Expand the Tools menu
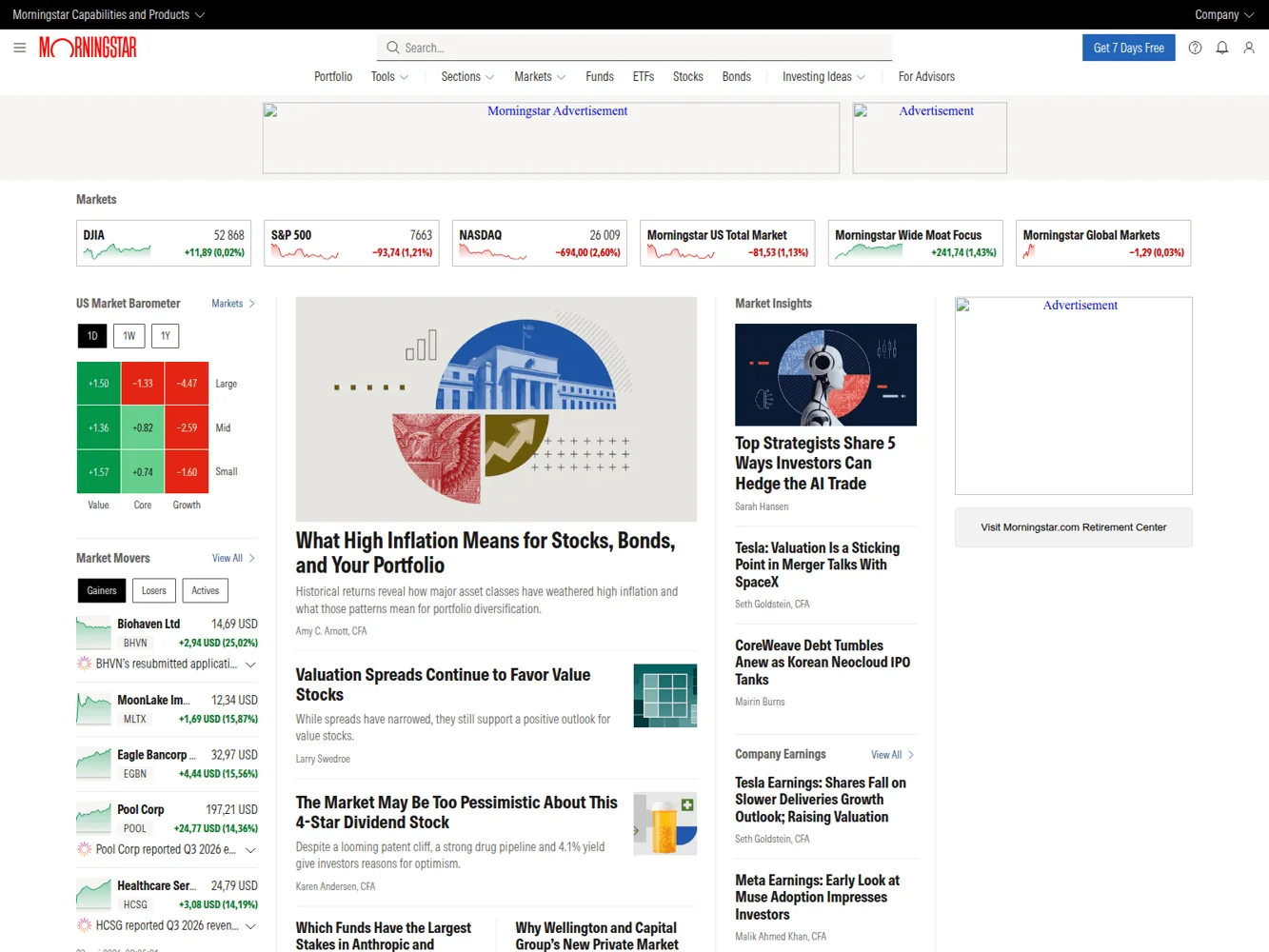Viewport: 1269px width, 952px height. point(389,76)
